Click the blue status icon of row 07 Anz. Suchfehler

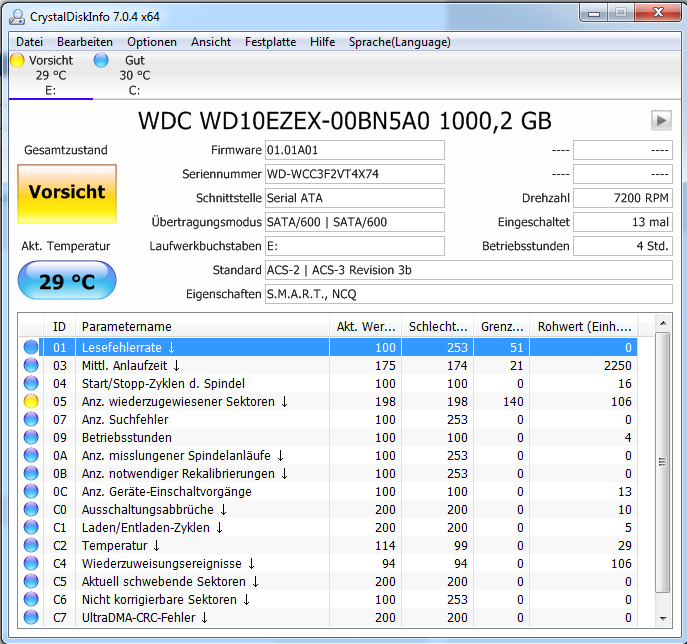pos(31,419)
